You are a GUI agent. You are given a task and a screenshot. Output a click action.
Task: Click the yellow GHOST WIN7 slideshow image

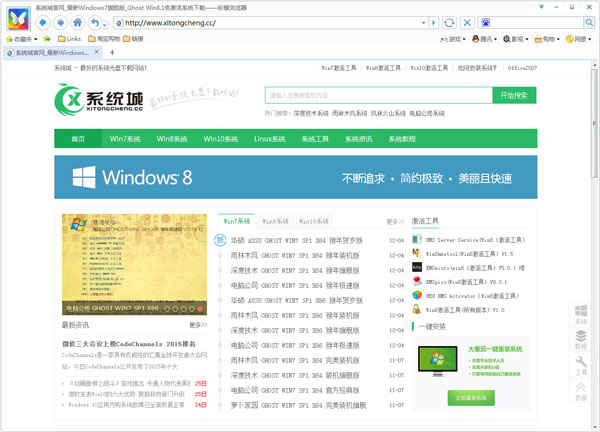[x=134, y=264]
